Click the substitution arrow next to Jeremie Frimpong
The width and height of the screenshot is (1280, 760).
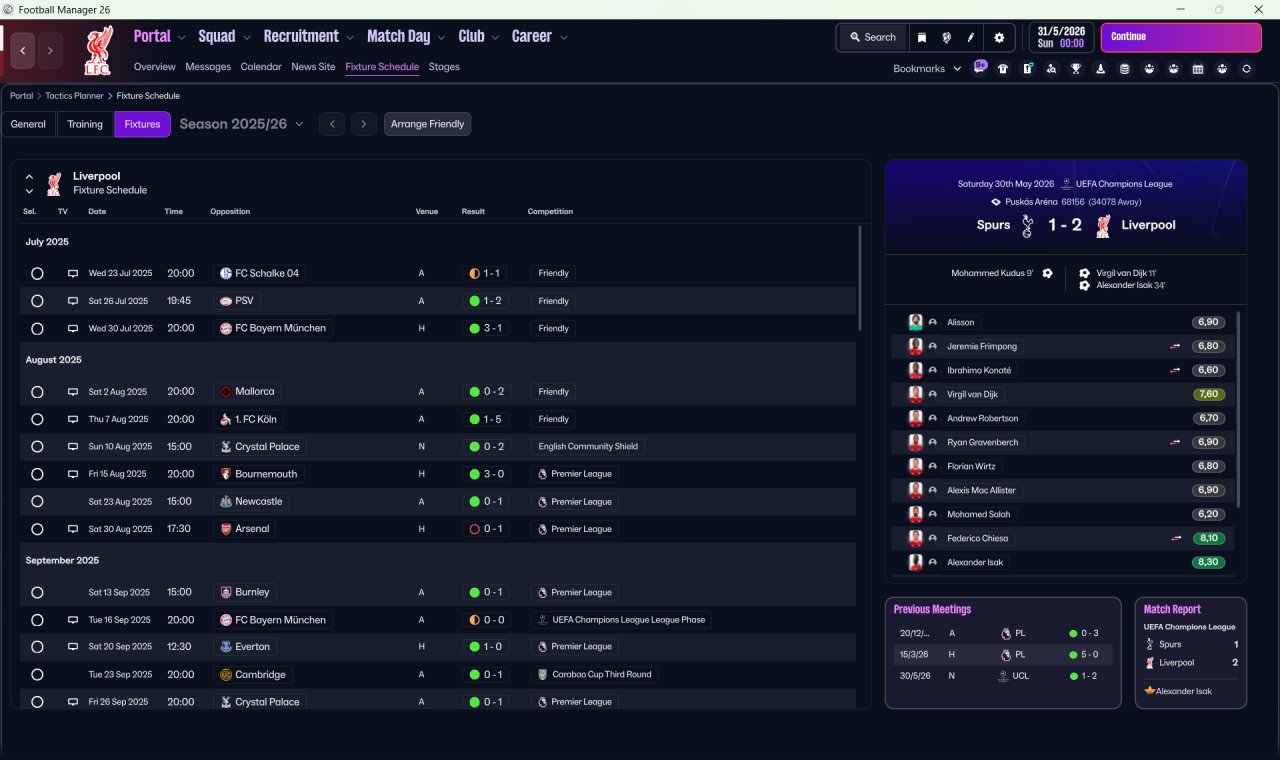[1176, 346]
